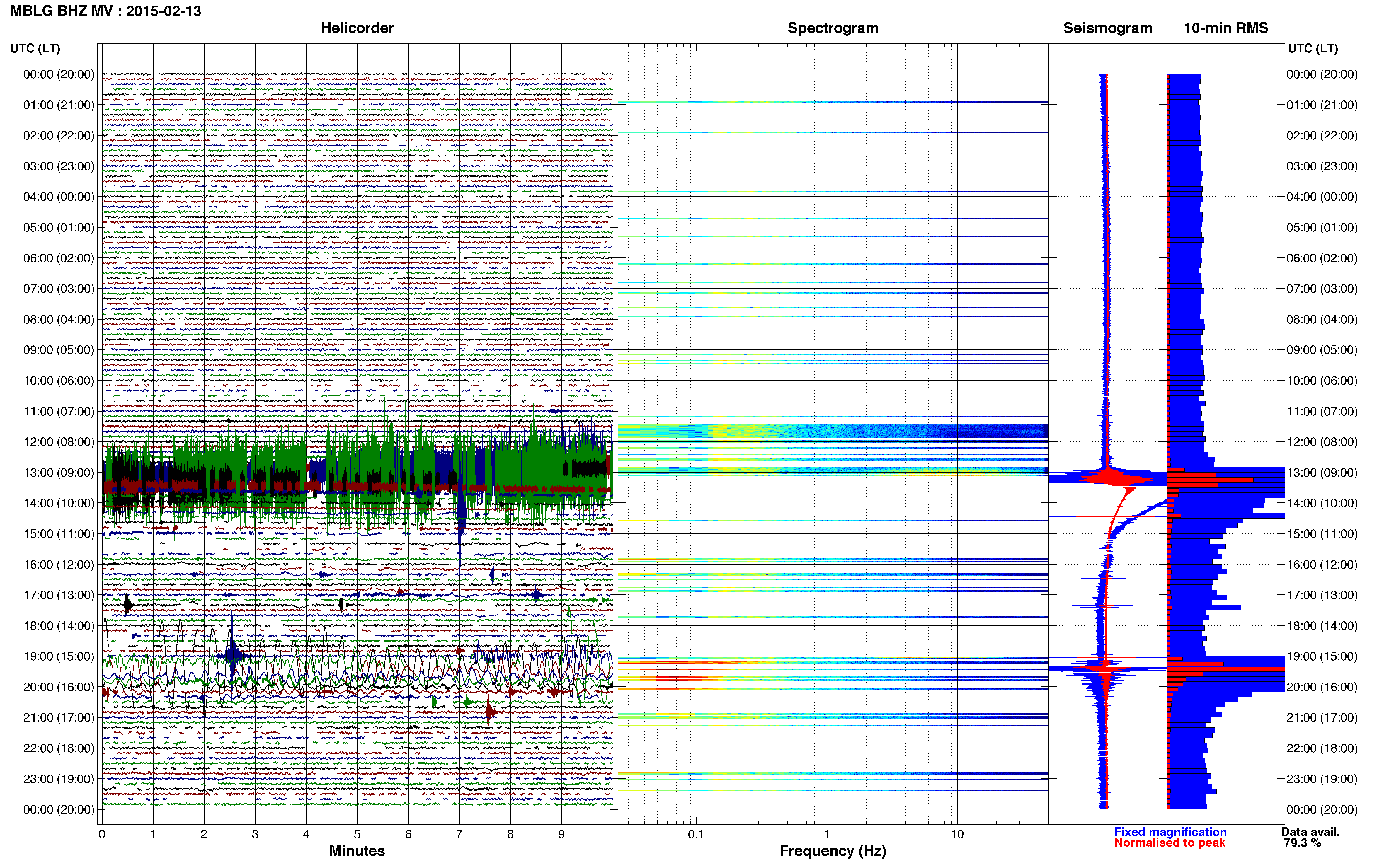
Task: Click "04:00 (00:00)" on the Helicorder time axis
Action: [59, 197]
